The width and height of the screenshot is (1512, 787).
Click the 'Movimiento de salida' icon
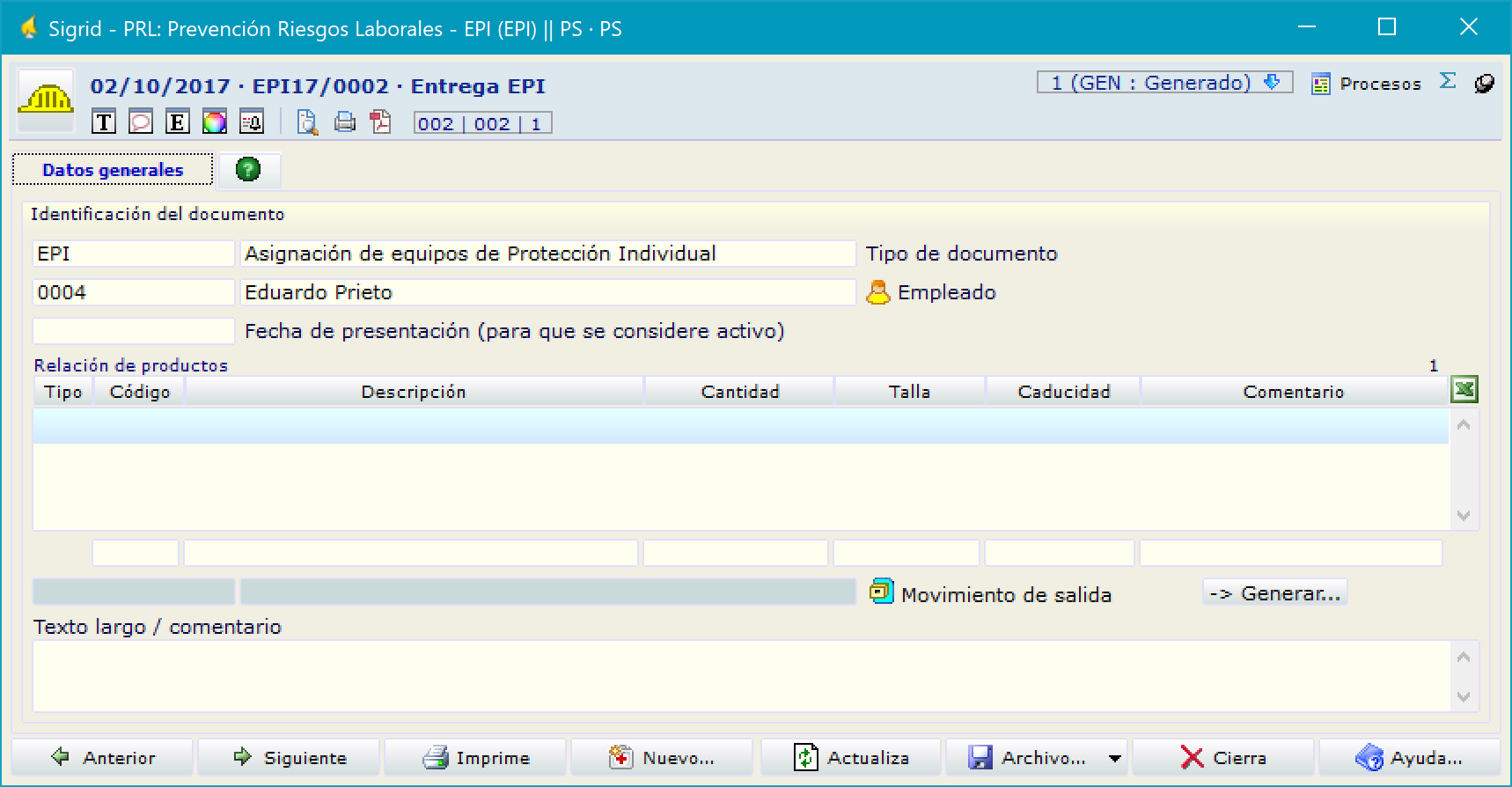coord(881,592)
